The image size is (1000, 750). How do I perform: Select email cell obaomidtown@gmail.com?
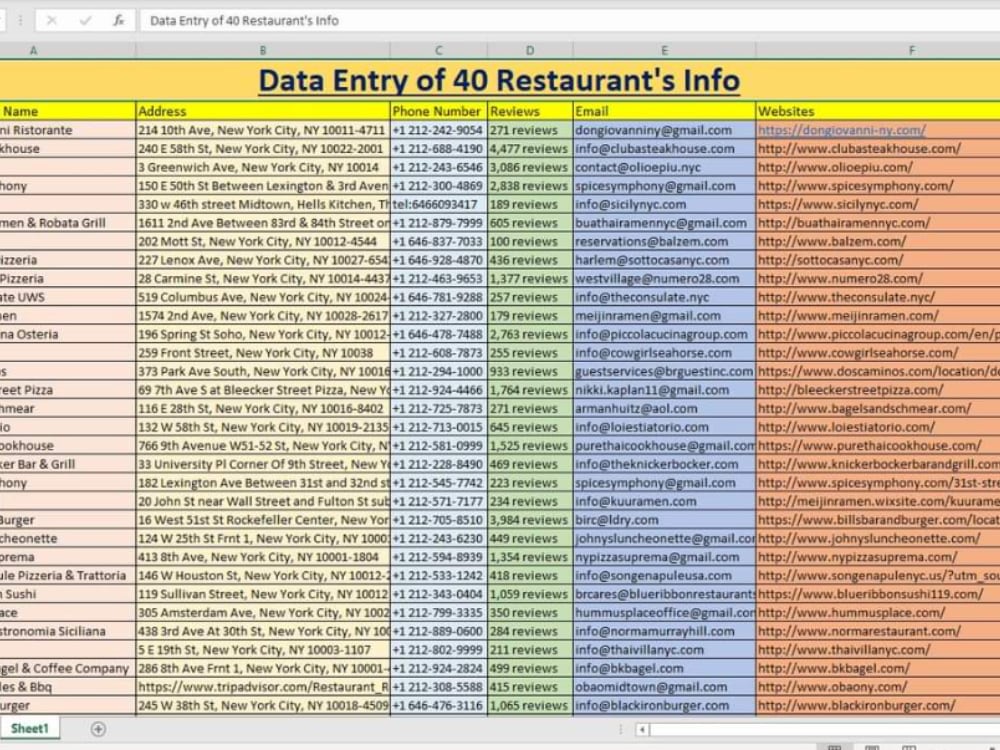click(x=664, y=687)
